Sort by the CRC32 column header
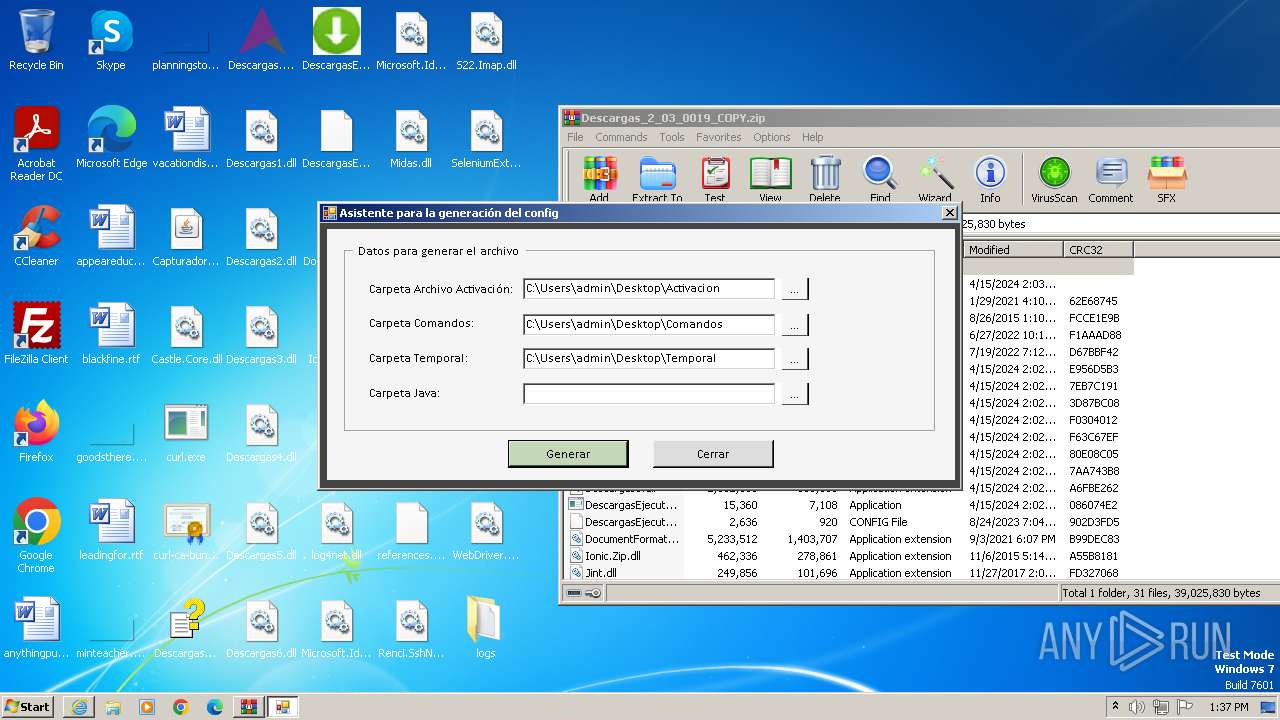Viewport: 1280px width, 720px height. [1098, 250]
